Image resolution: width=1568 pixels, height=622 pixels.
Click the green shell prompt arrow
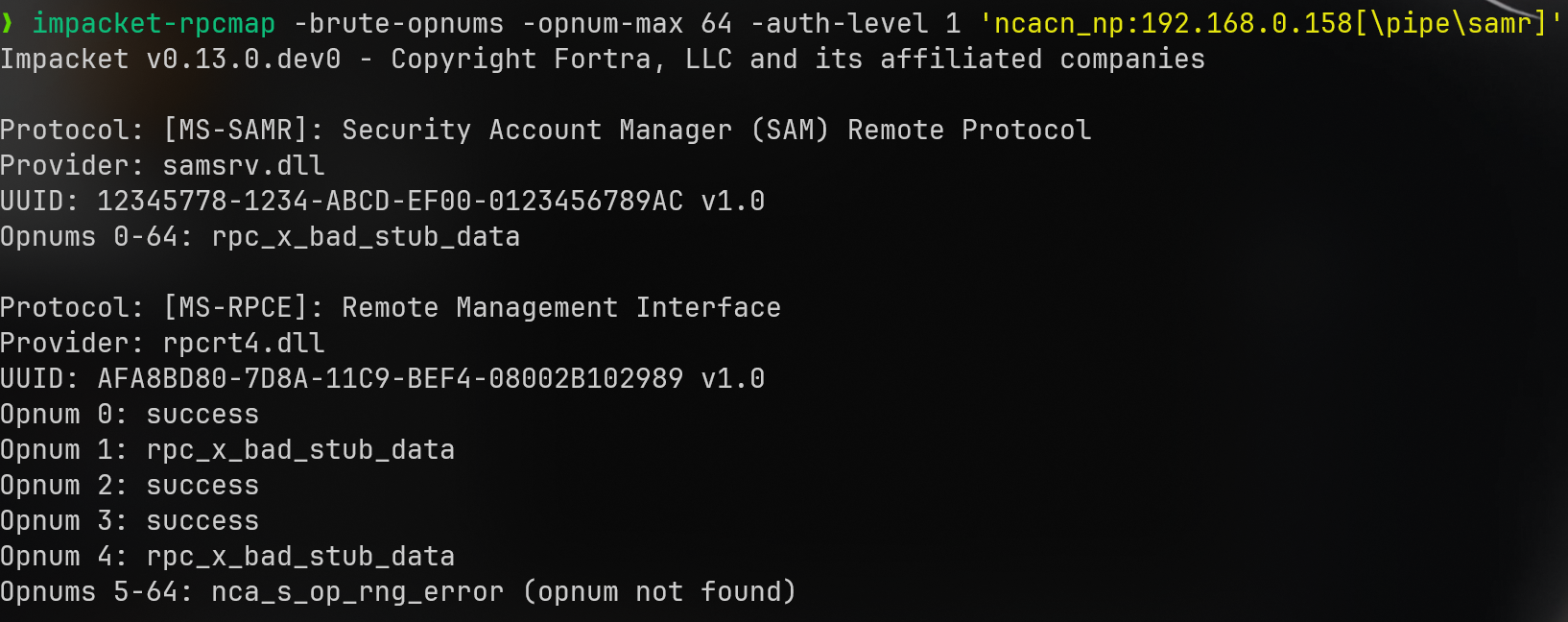click(8, 23)
